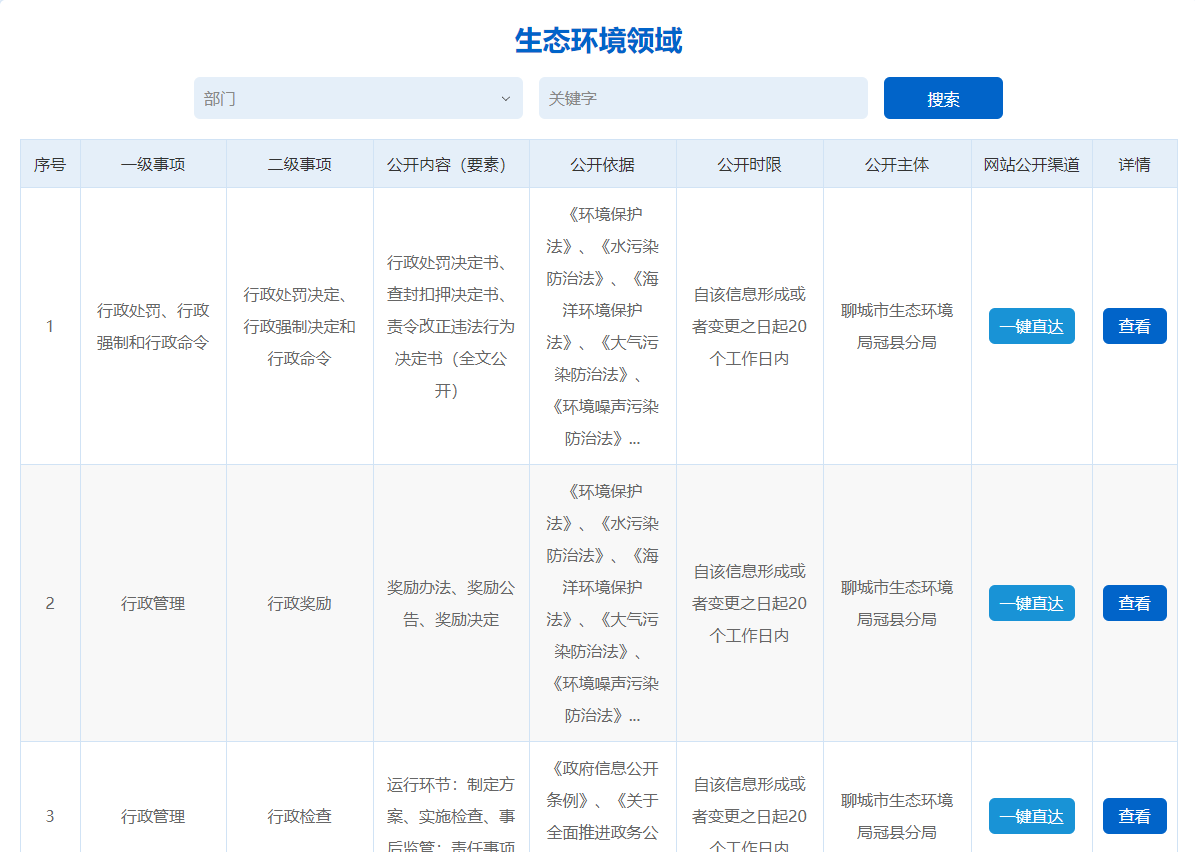Click the 详情 column header

tap(1134, 164)
